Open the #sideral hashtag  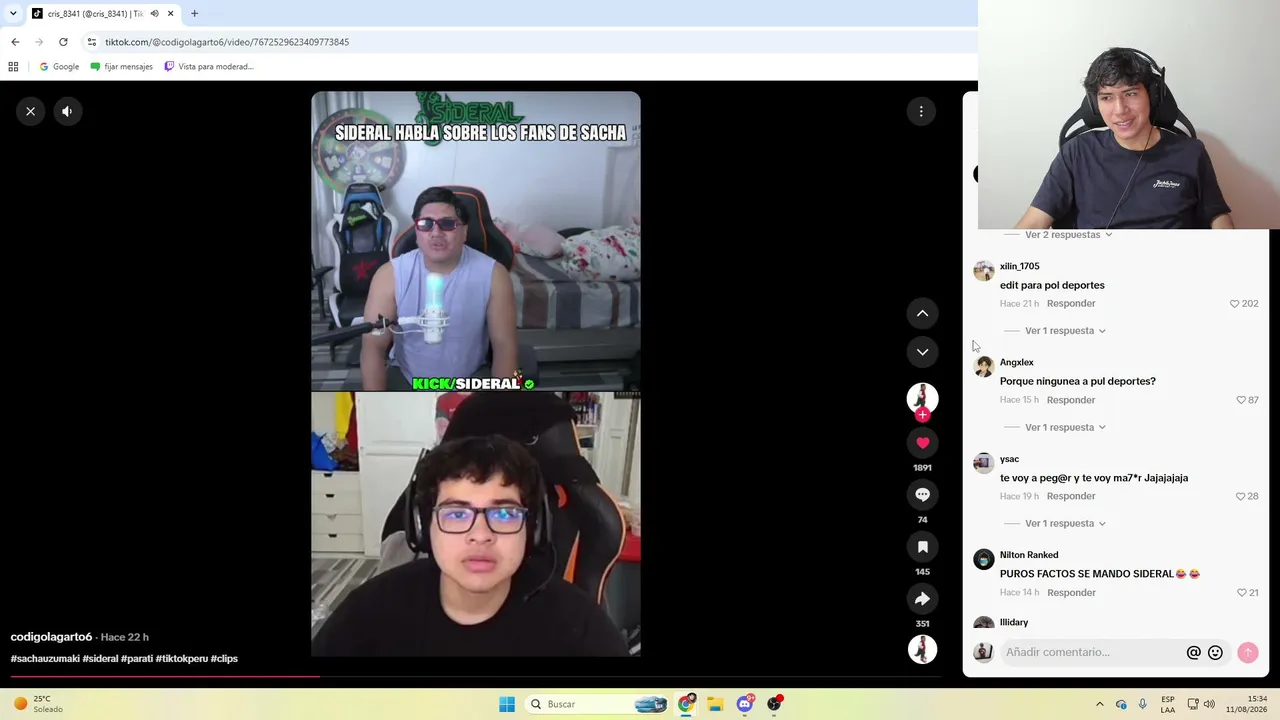101,659
